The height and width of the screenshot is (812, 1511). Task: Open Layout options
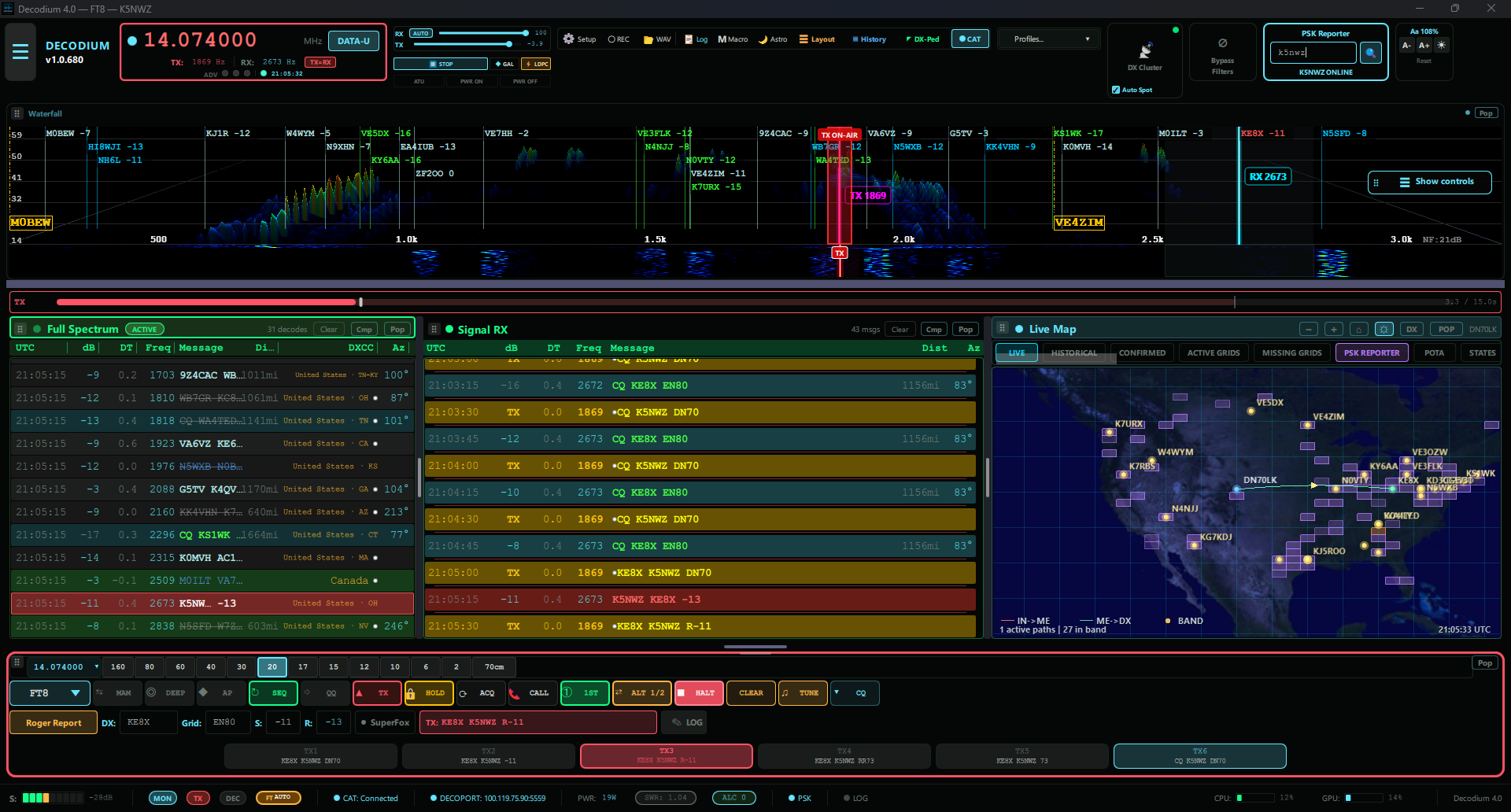point(817,39)
